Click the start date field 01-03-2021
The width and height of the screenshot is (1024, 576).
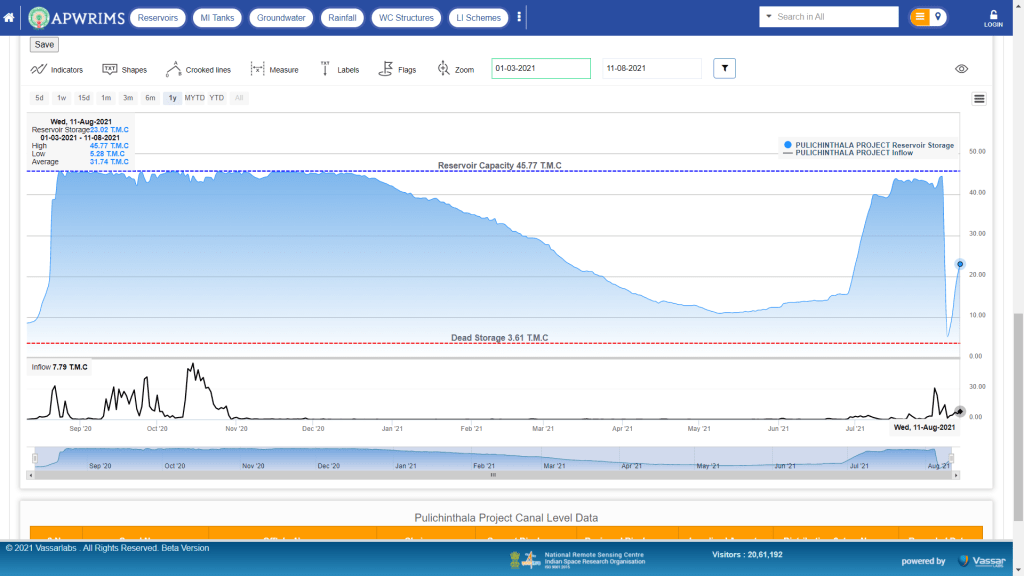pos(541,68)
